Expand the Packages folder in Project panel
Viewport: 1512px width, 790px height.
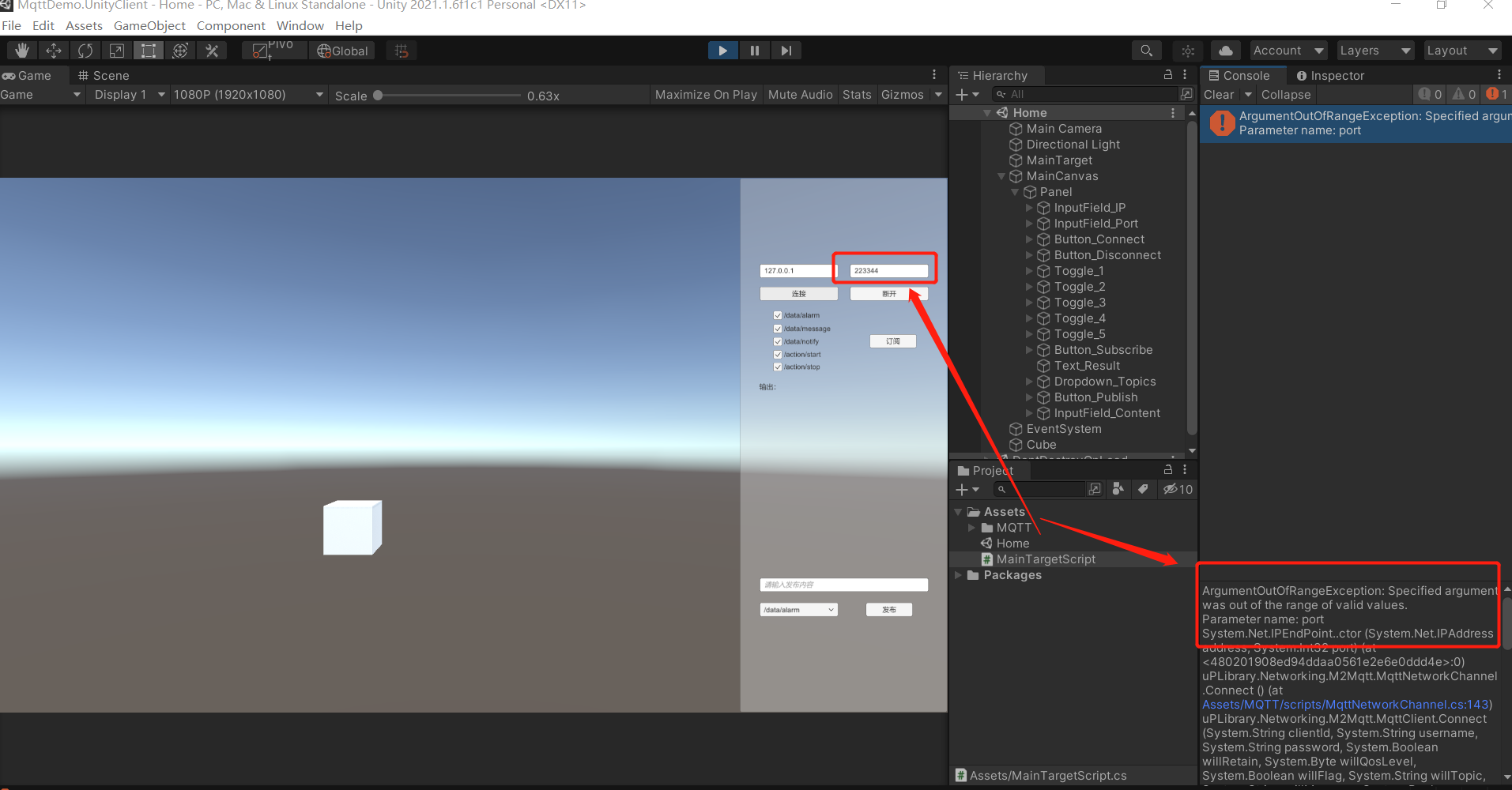coord(959,574)
